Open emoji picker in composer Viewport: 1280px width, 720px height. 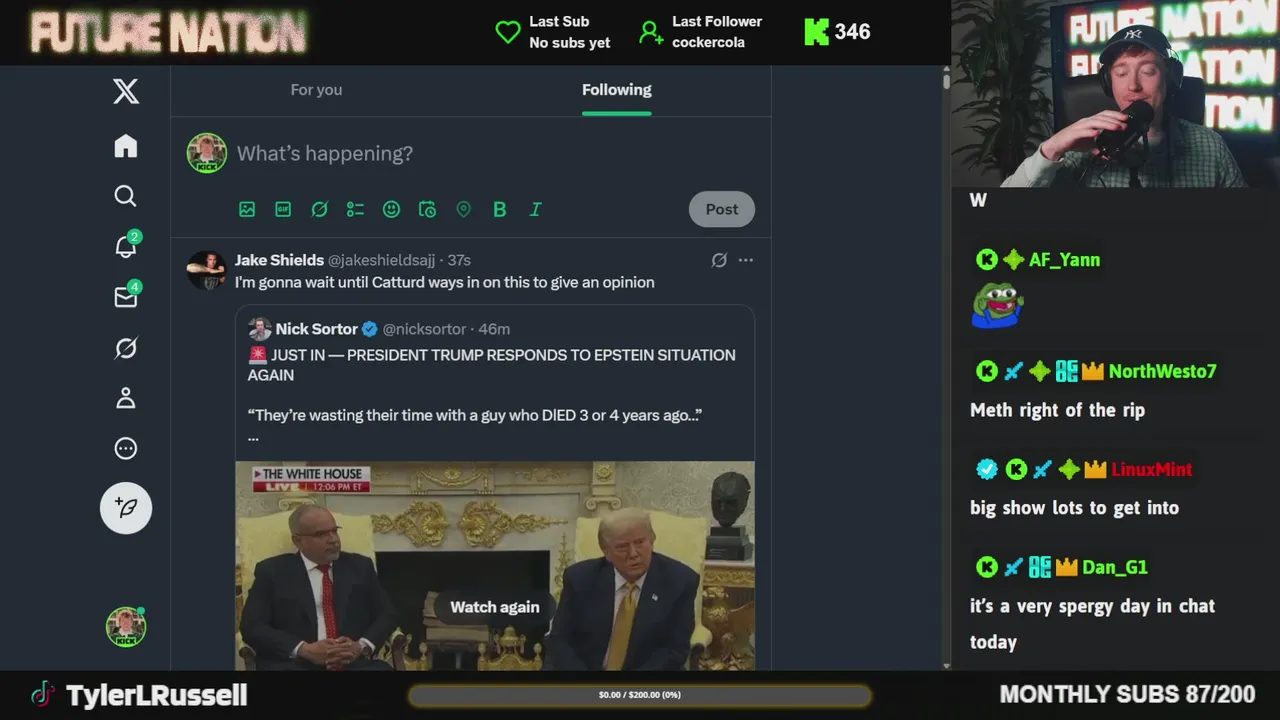391,209
